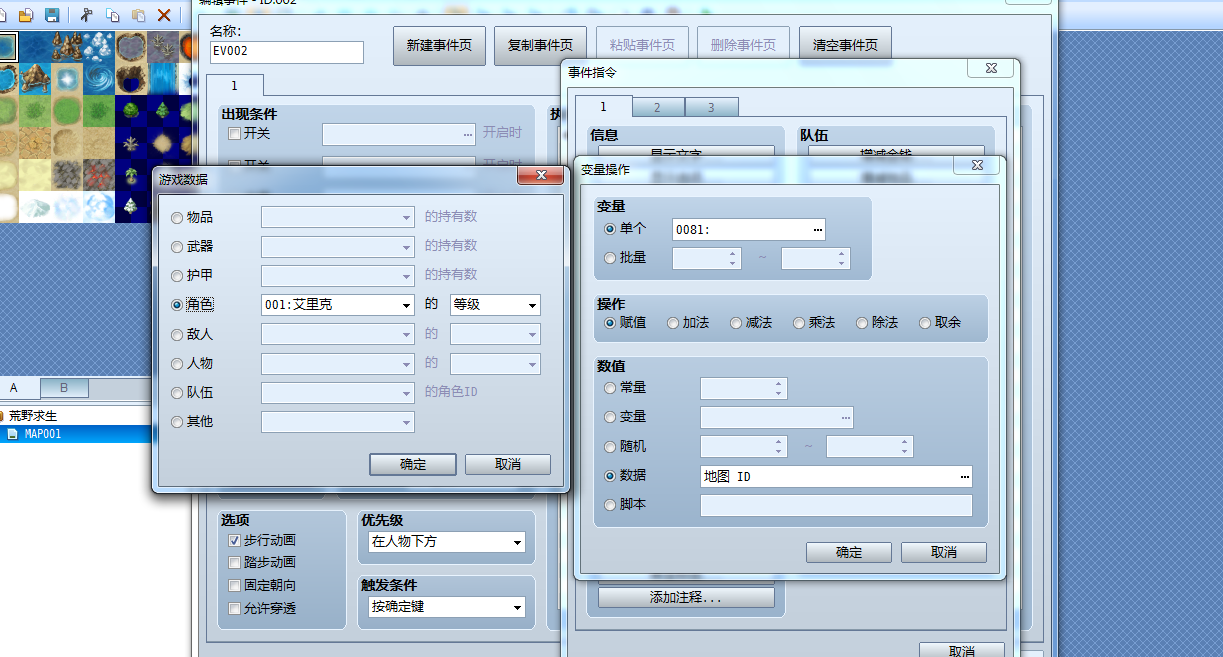Enable the 允许穿透 checkbox
Screen dimensions: 1223x657
pyautogui.click(x=235, y=608)
